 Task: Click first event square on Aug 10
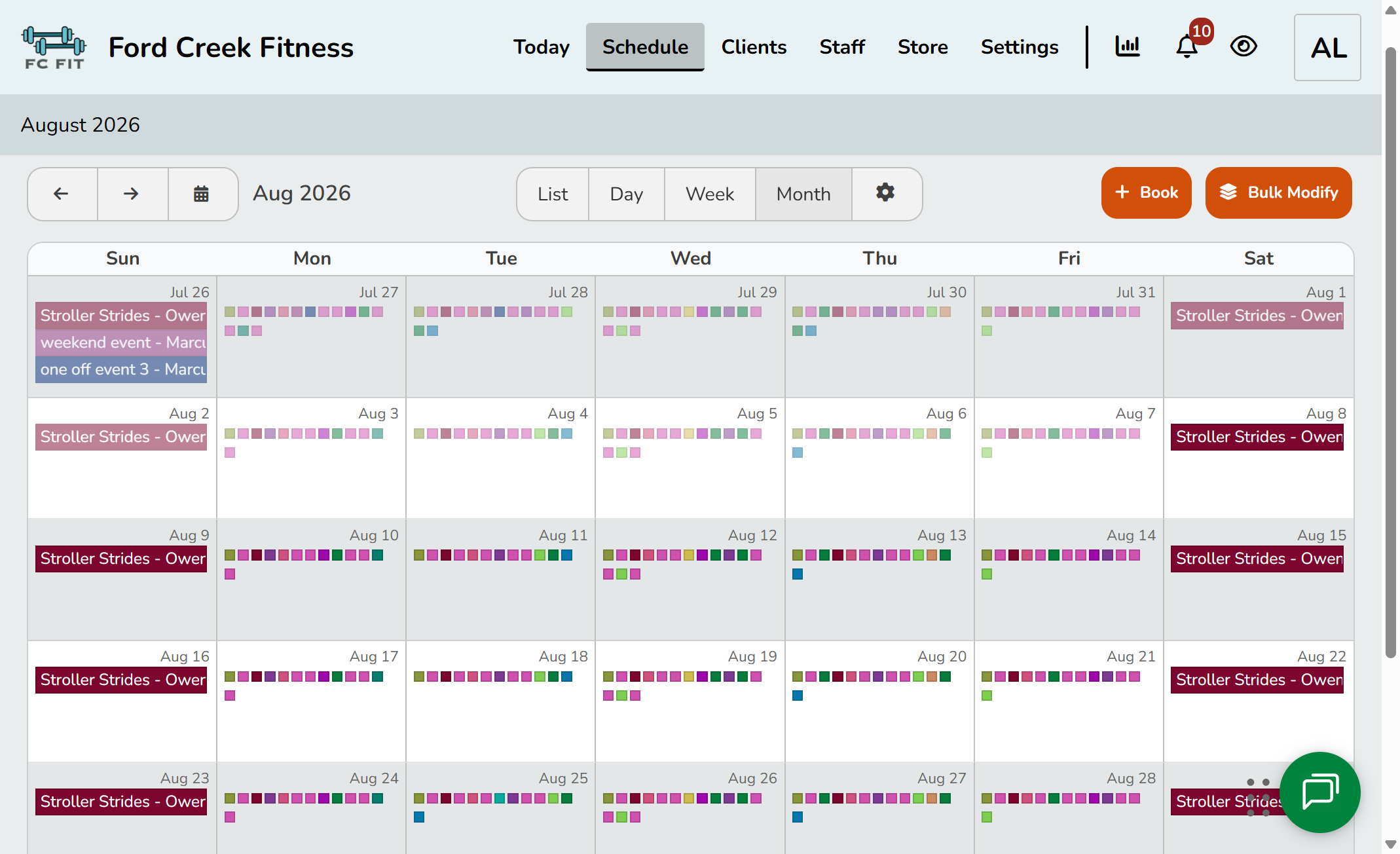pos(230,555)
